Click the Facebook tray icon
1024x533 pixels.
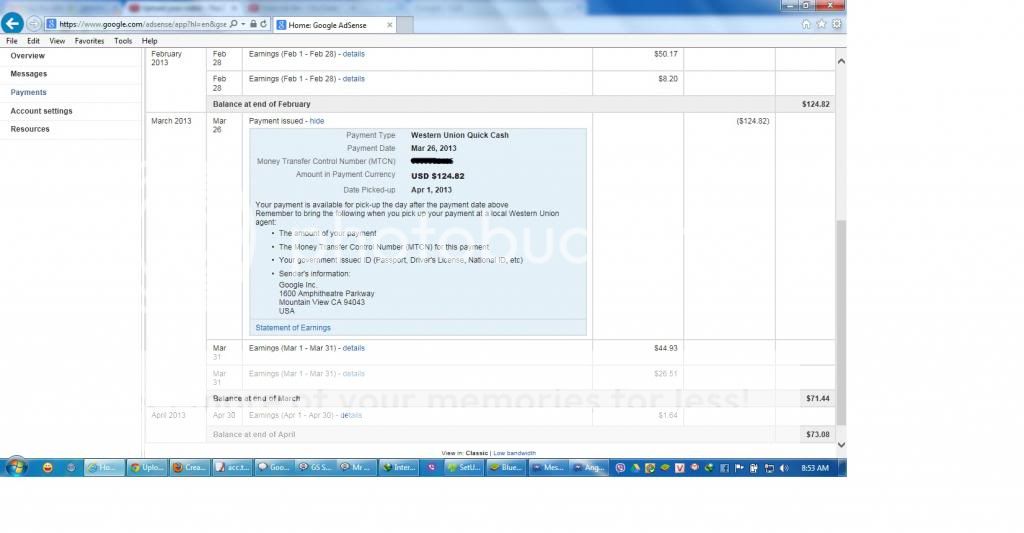click(x=724, y=468)
